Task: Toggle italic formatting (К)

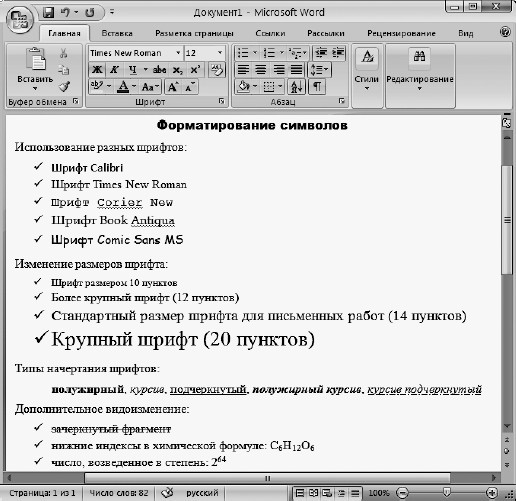Action: coord(114,70)
